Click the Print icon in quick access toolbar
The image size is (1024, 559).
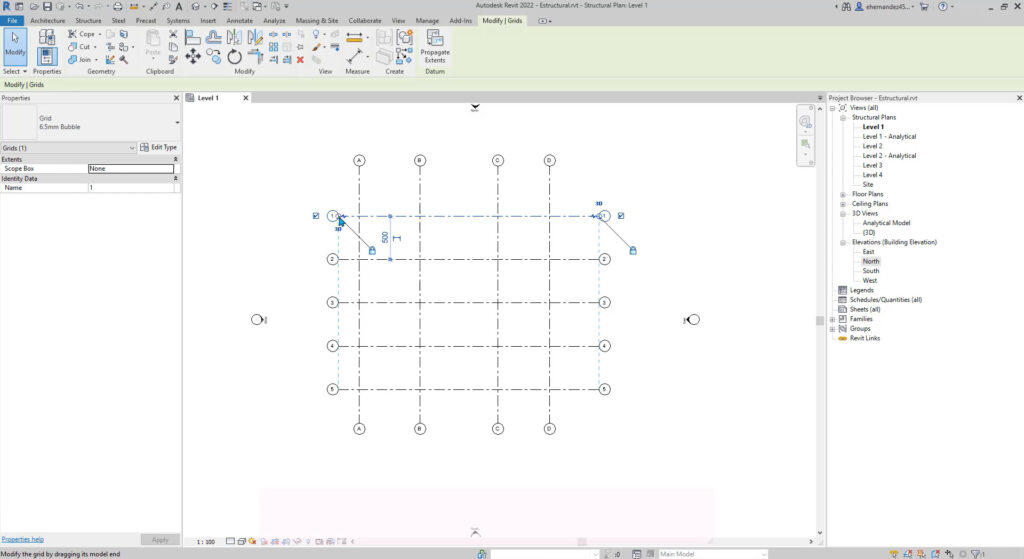click(x=117, y=7)
